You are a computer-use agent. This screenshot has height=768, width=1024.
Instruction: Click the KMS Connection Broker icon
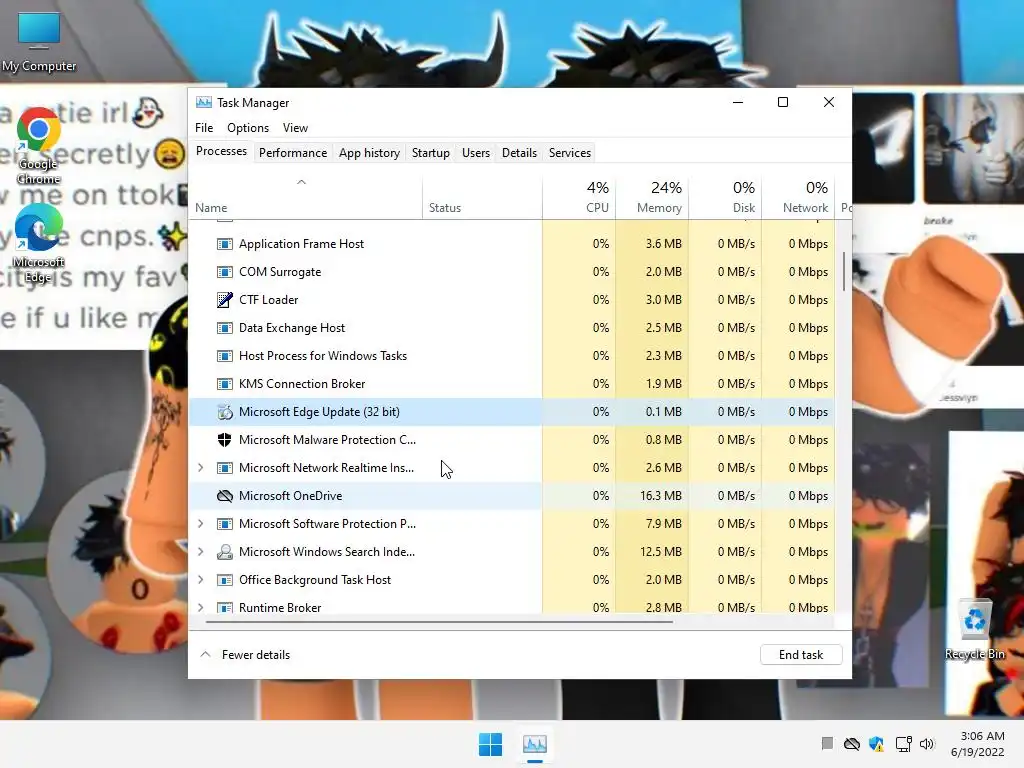tap(225, 384)
